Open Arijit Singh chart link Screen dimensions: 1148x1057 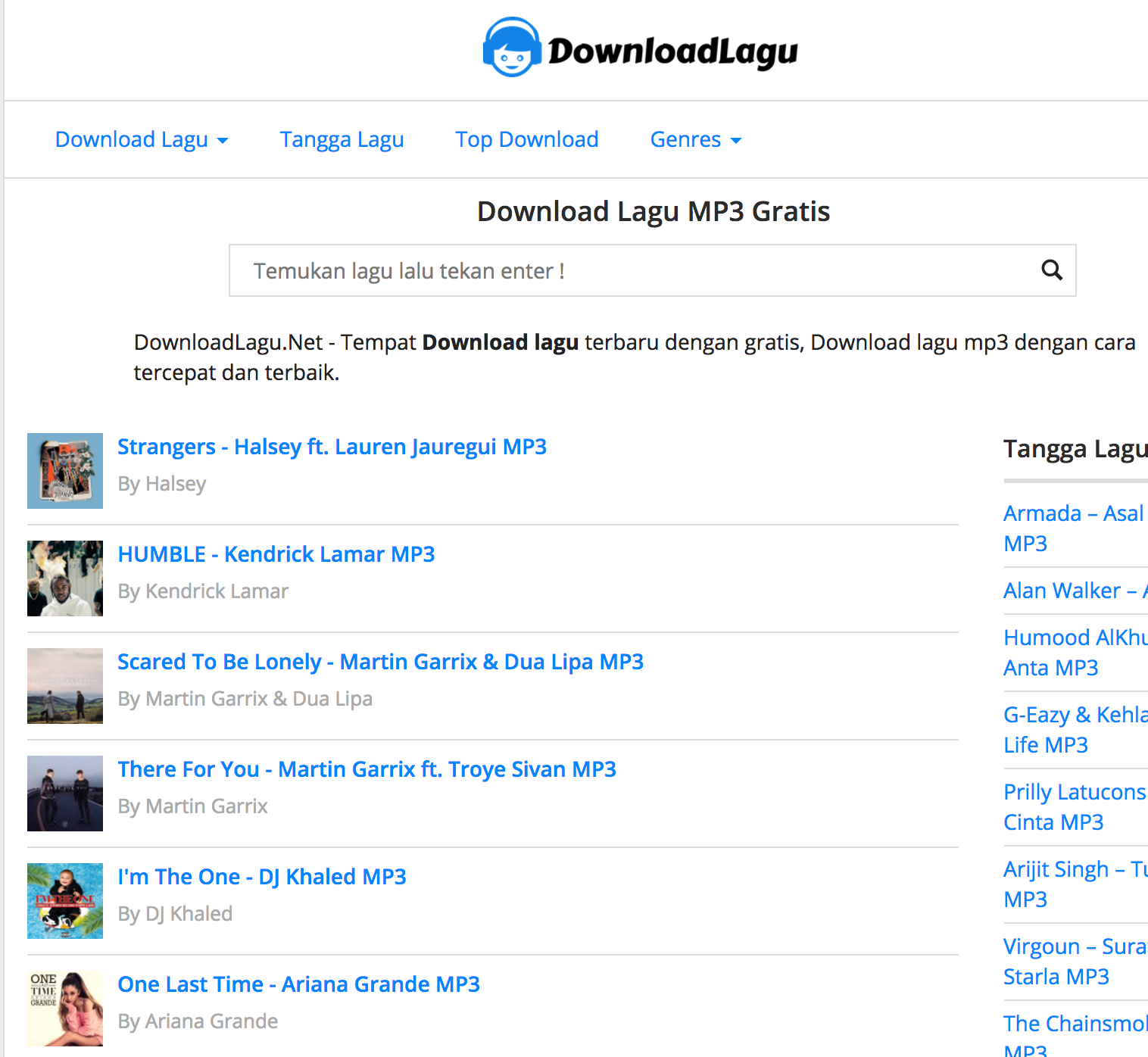click(1075, 884)
